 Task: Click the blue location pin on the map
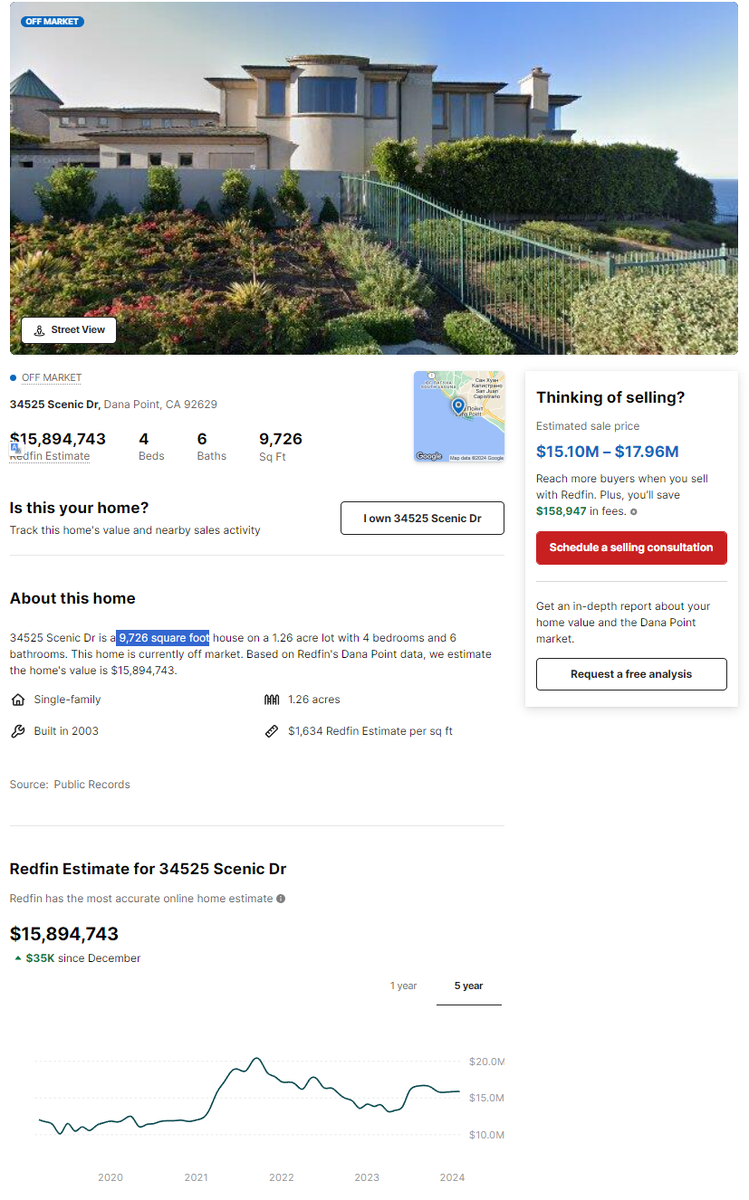(458, 406)
